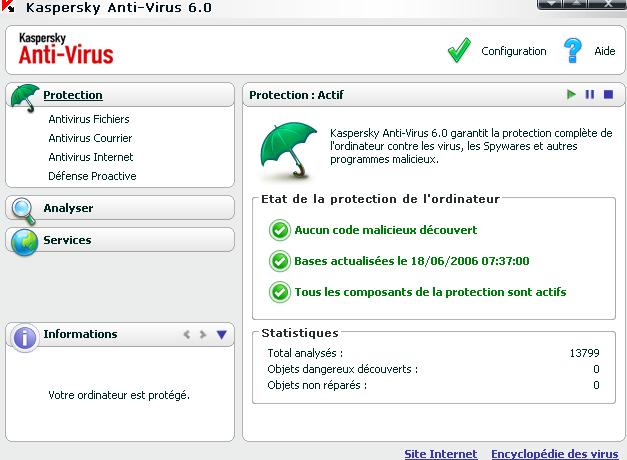Click the magnifying glass Analyser icon
The width and height of the screenshot is (627, 460).
(x=23, y=210)
